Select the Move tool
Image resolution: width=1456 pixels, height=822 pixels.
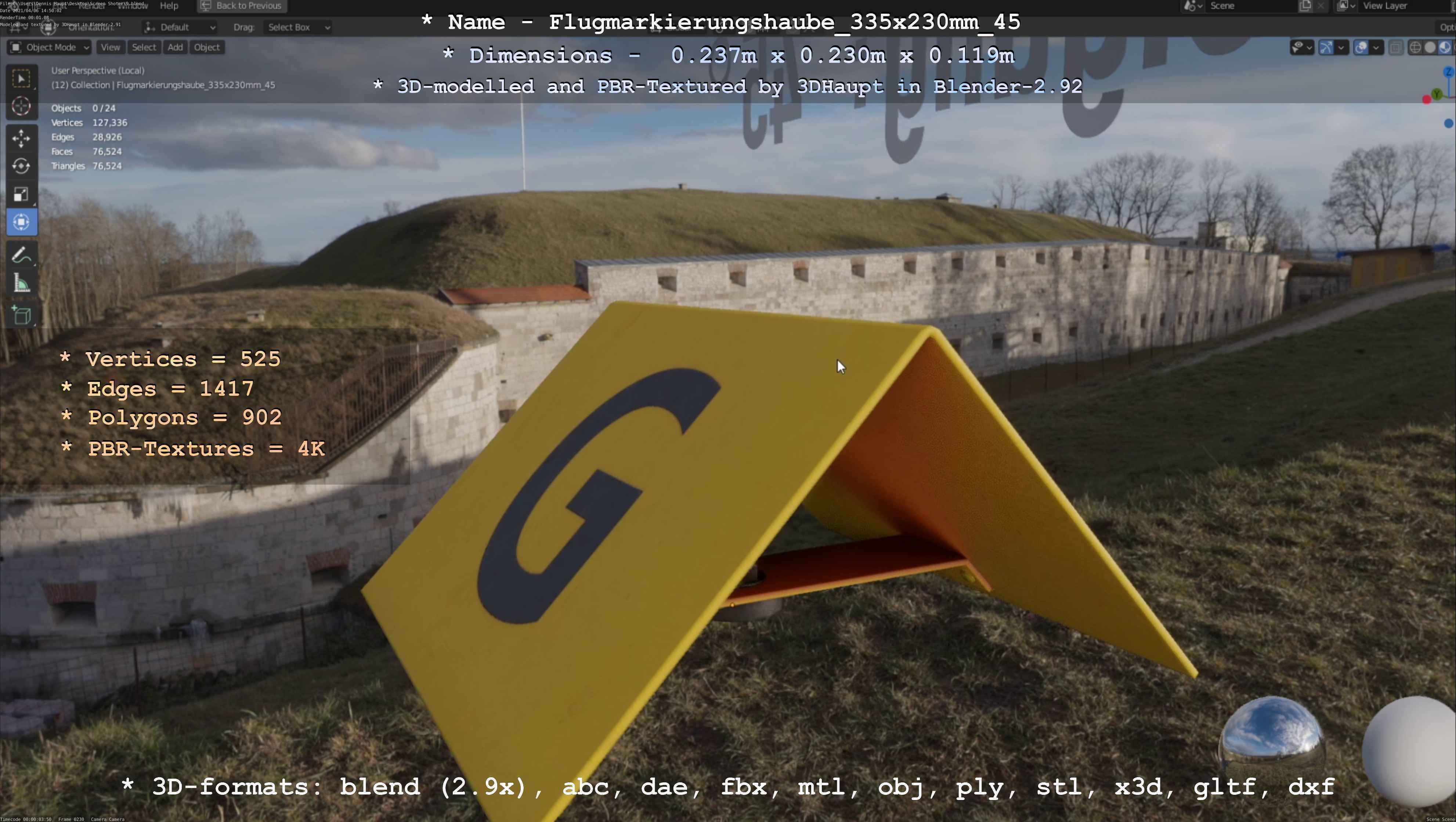coord(21,138)
